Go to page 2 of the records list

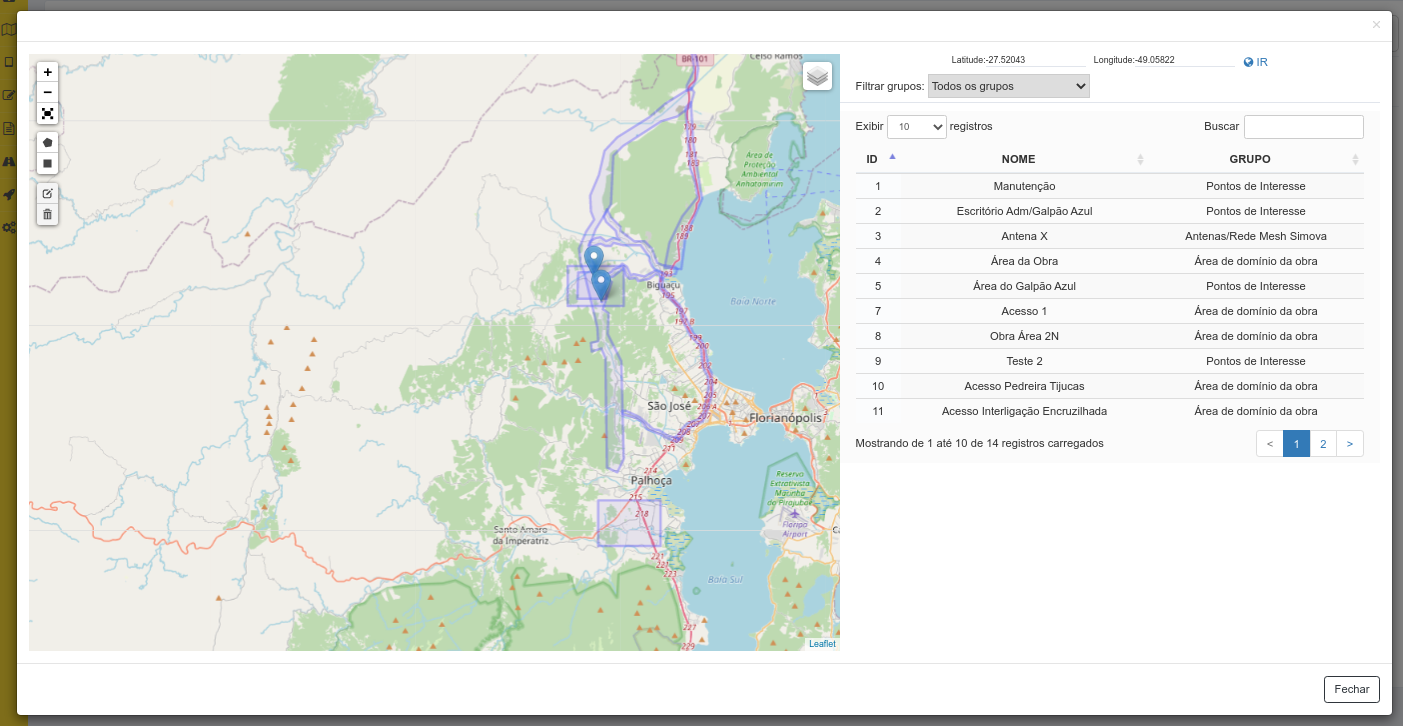1323,443
